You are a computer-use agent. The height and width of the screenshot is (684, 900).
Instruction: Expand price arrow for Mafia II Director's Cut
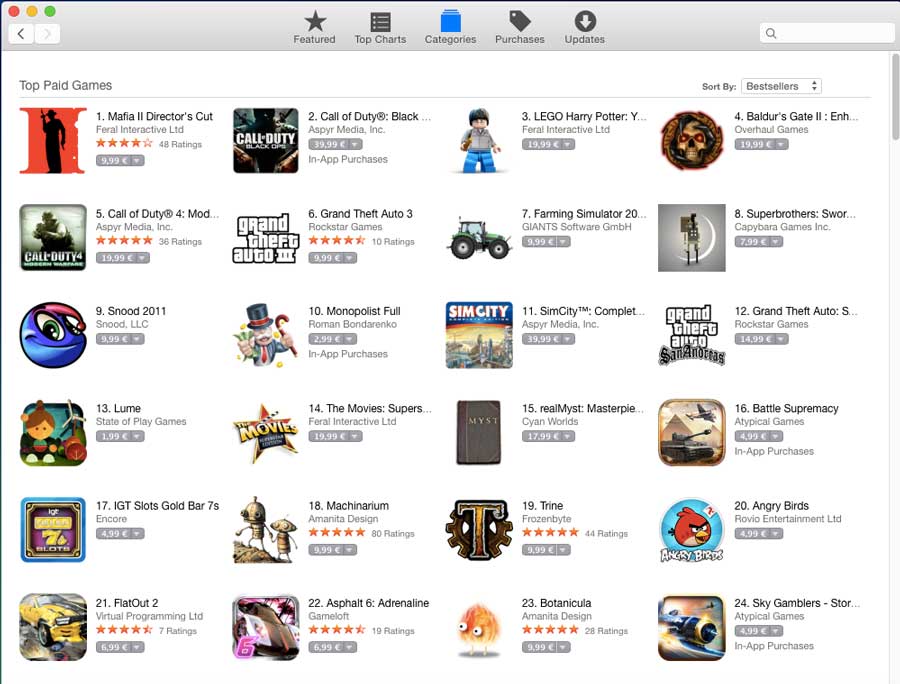[x=137, y=161]
